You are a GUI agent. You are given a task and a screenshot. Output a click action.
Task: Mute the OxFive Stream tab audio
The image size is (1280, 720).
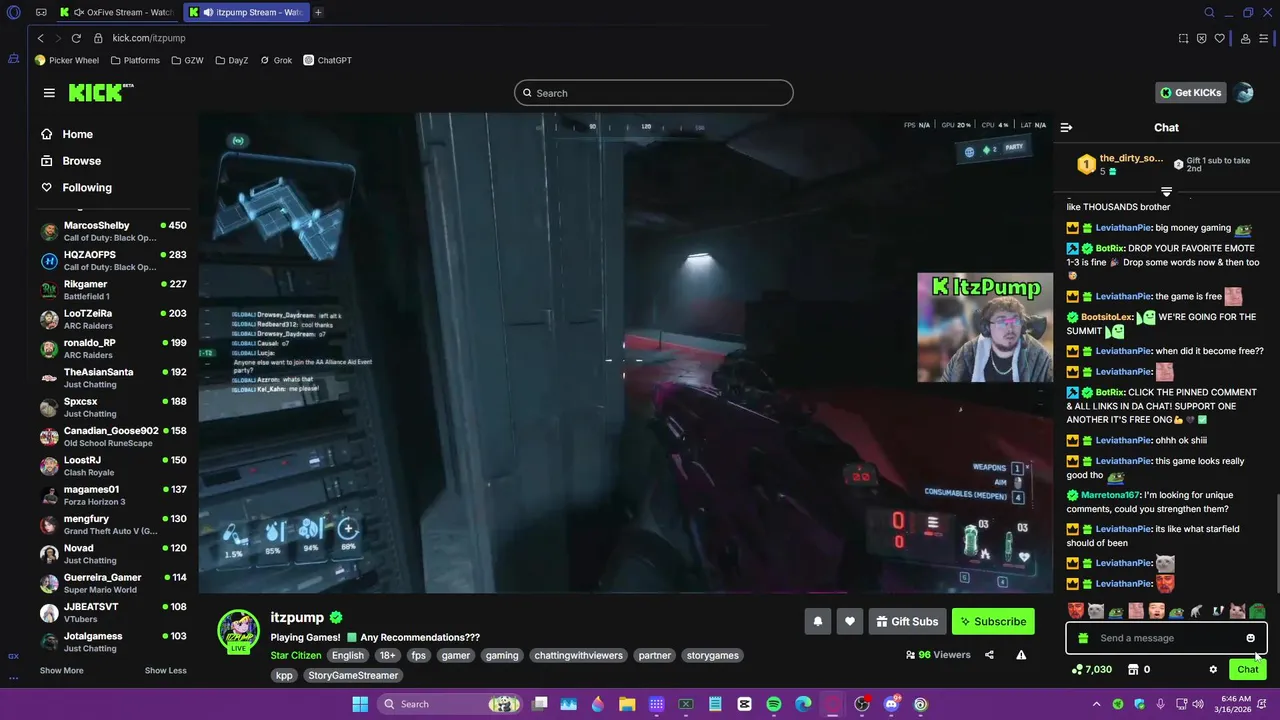click(x=78, y=12)
